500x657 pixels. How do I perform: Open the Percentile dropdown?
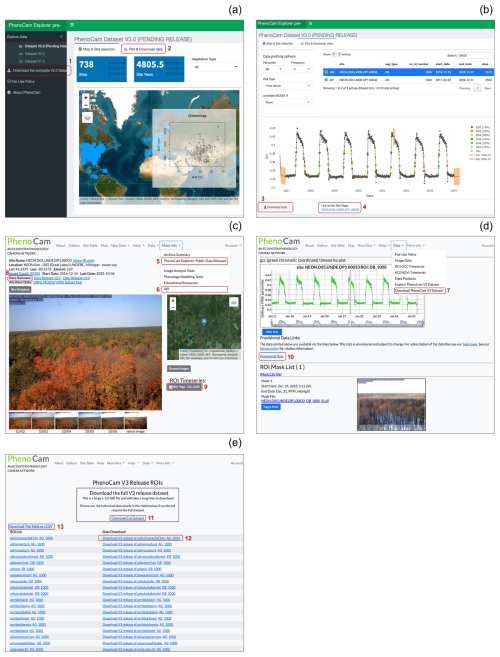(273, 69)
